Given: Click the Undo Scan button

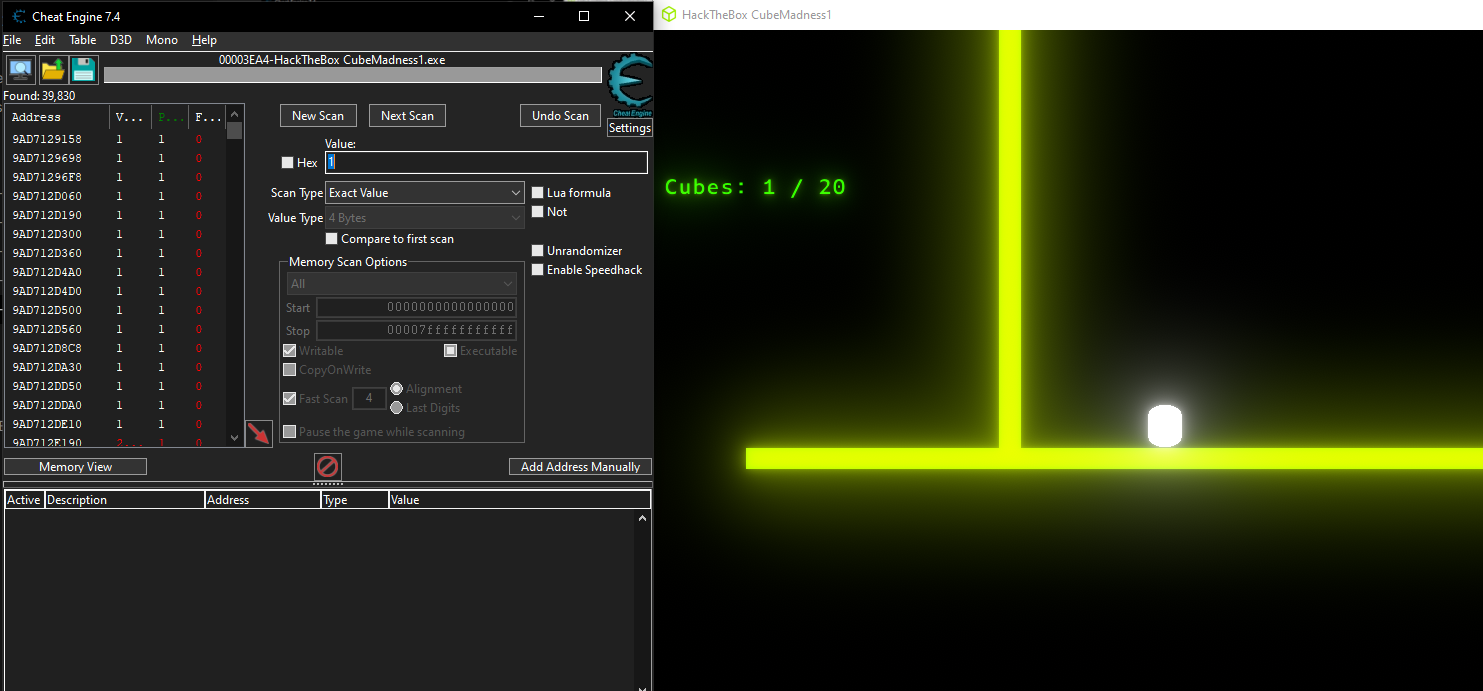Looking at the screenshot, I should (561, 116).
